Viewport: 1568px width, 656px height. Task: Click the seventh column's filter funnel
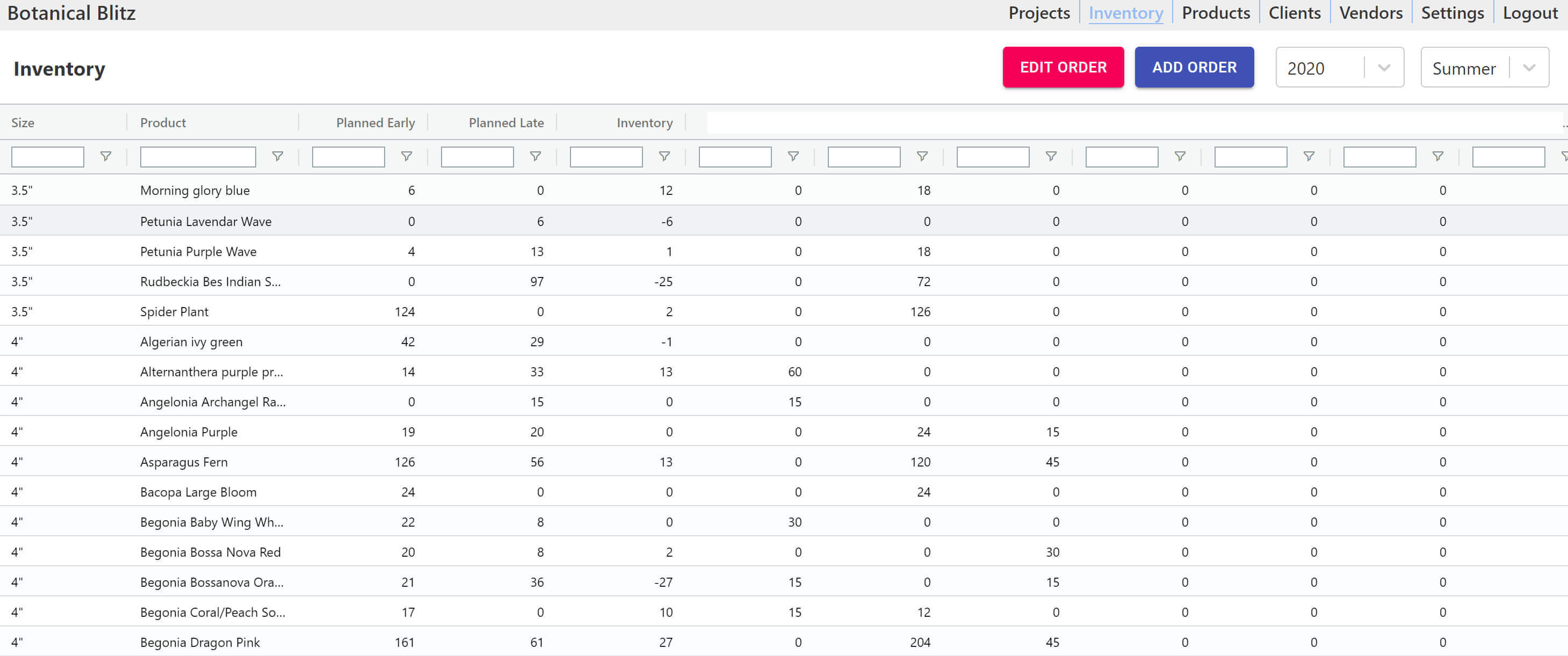(x=922, y=156)
